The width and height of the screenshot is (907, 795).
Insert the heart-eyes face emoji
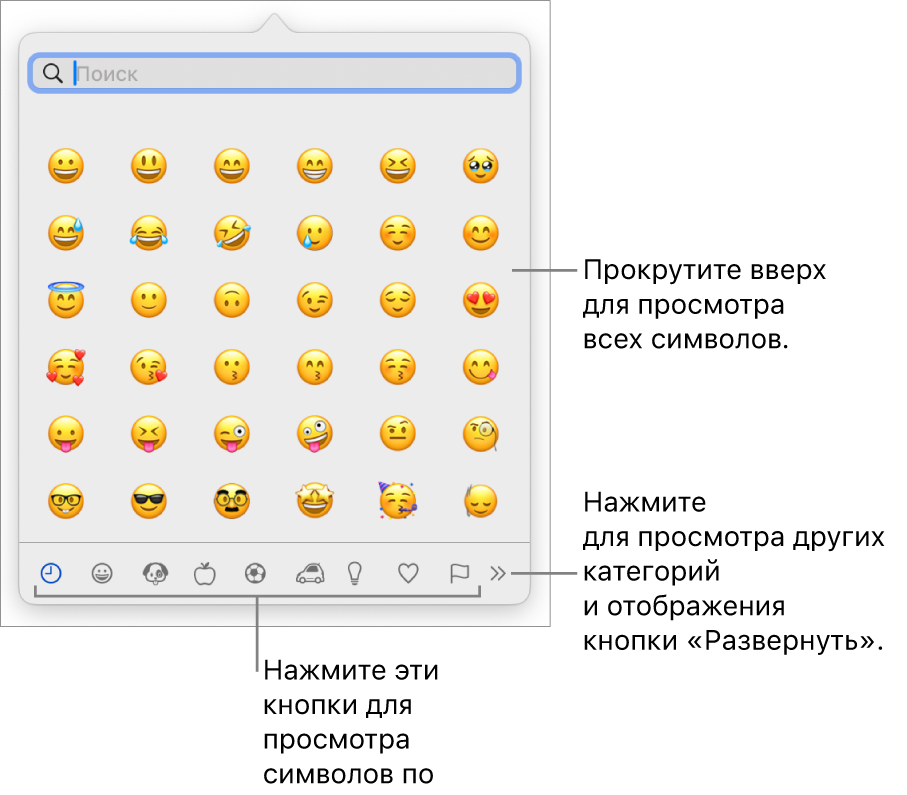(481, 300)
